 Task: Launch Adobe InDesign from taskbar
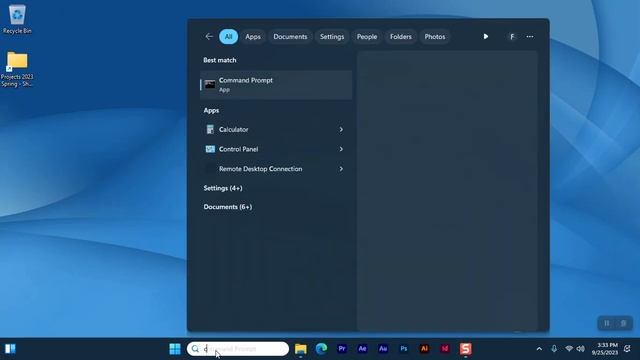[x=445, y=349]
